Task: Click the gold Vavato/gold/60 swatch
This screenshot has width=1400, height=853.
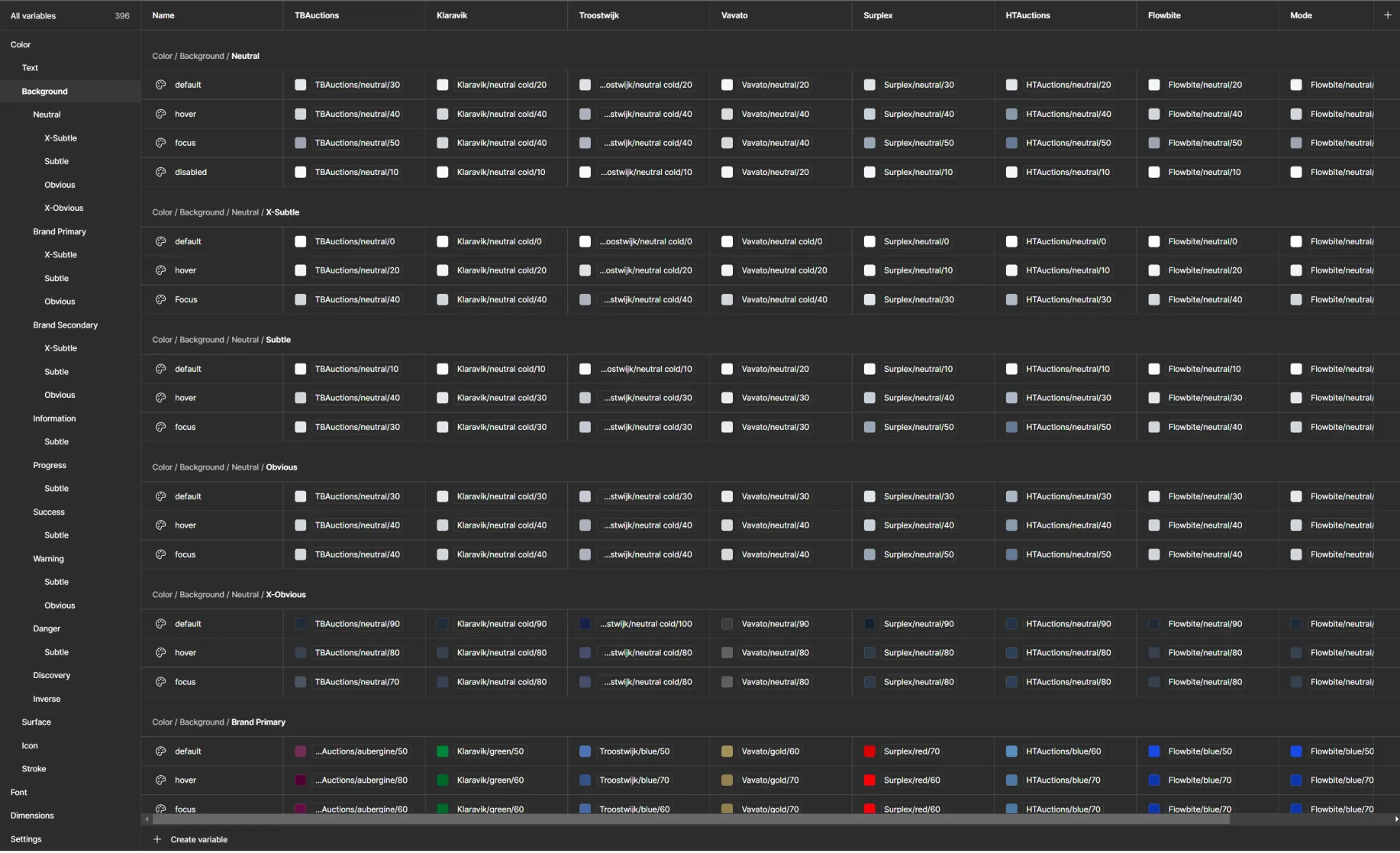Action: [x=727, y=751]
